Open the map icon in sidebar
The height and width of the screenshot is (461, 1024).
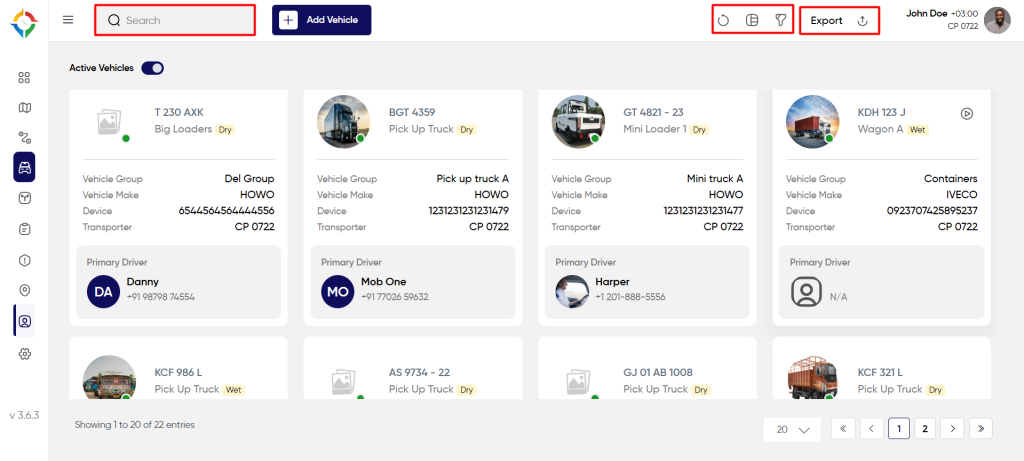24,108
